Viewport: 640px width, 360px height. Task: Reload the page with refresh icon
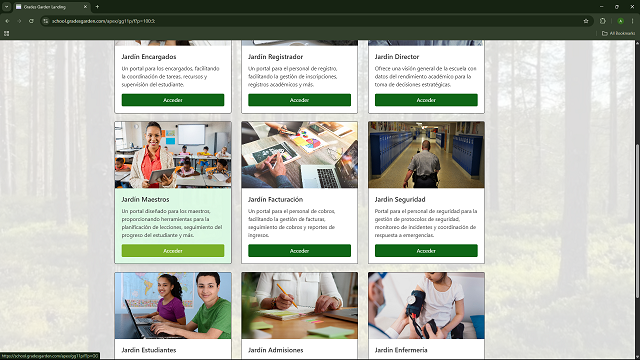[31, 21]
